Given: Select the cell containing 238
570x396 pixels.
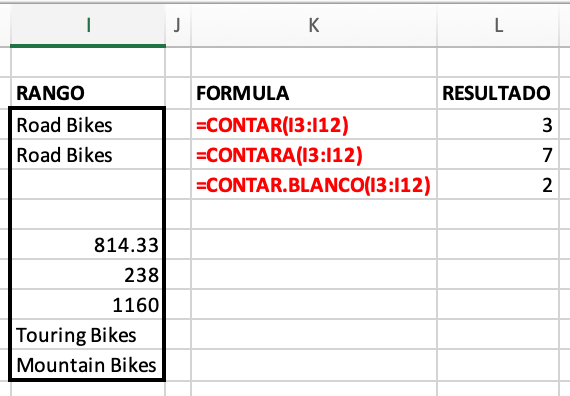Looking at the screenshot, I should coord(88,275).
